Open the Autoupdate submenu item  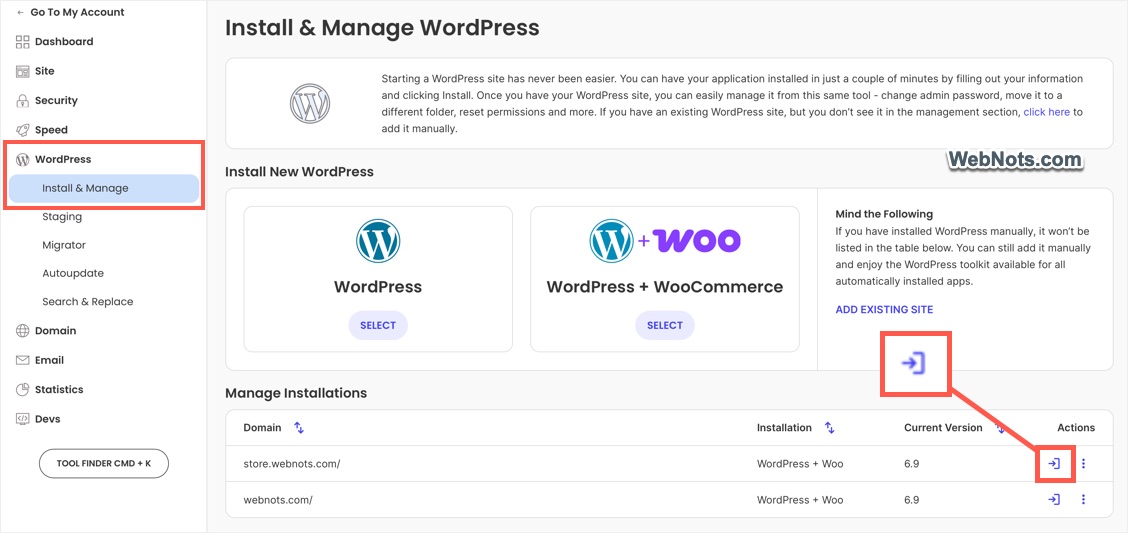point(73,273)
